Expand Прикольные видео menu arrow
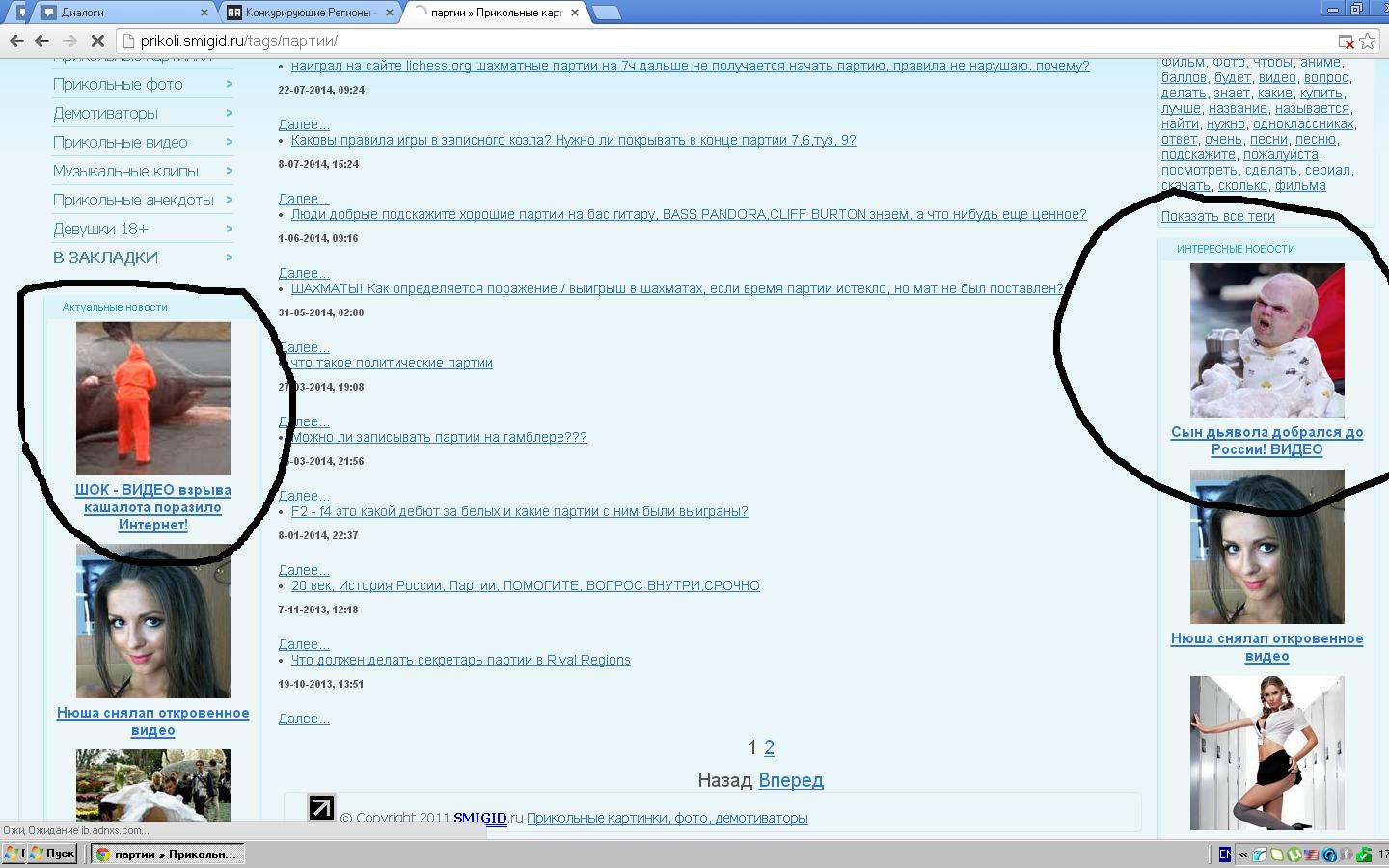Image resolution: width=1389 pixels, height=868 pixels. click(230, 142)
